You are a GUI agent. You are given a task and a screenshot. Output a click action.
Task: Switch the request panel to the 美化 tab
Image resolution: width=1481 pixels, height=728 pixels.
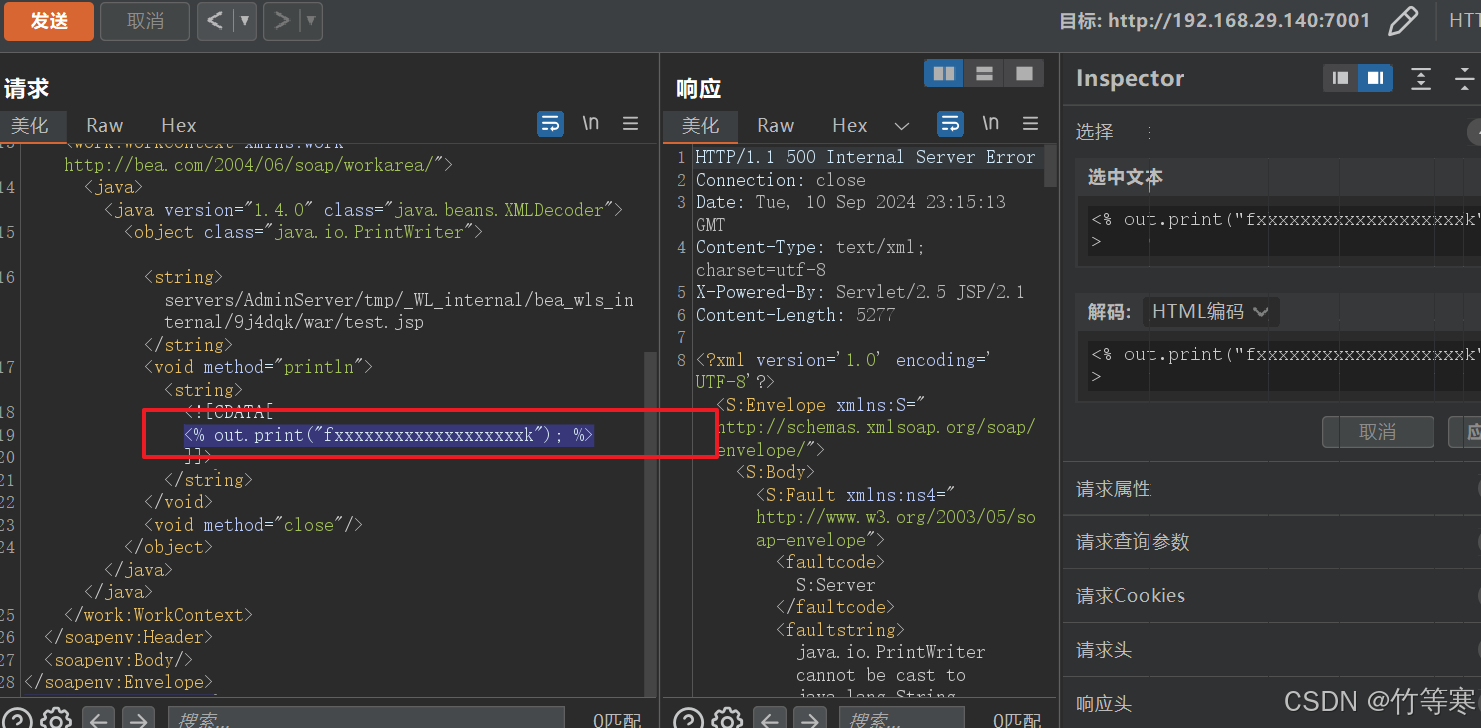click(x=30, y=125)
